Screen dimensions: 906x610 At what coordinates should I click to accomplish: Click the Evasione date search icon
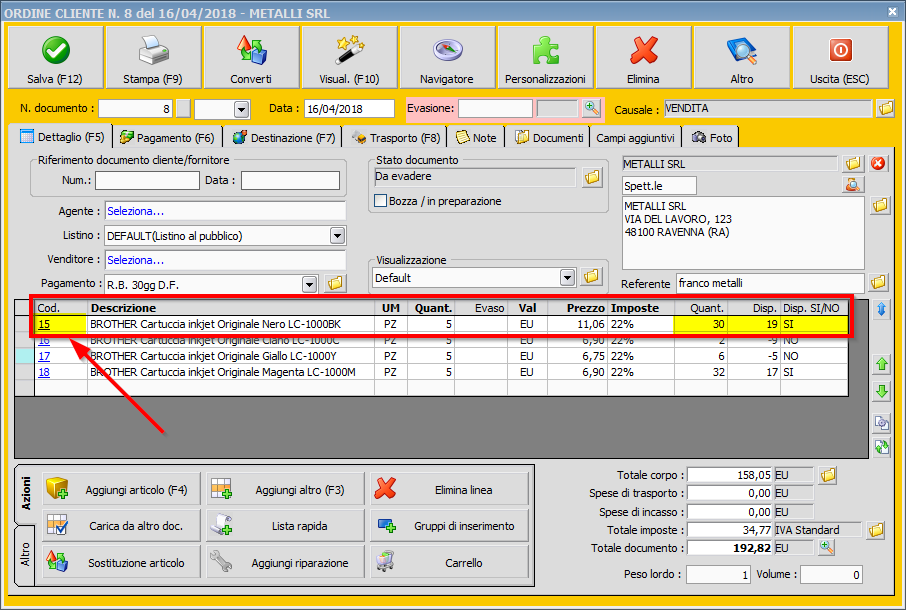(x=591, y=108)
